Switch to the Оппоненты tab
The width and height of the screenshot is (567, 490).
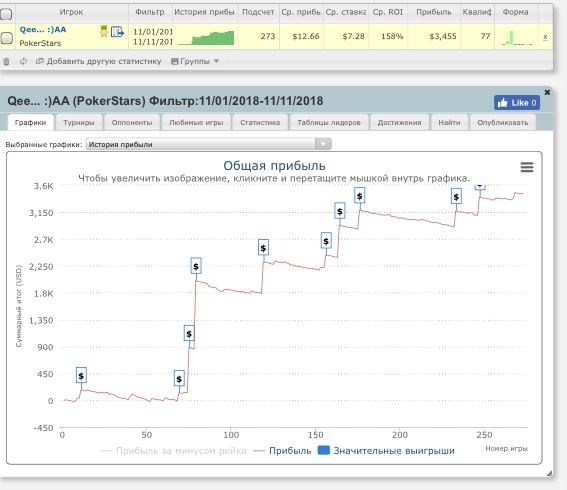pos(132,122)
